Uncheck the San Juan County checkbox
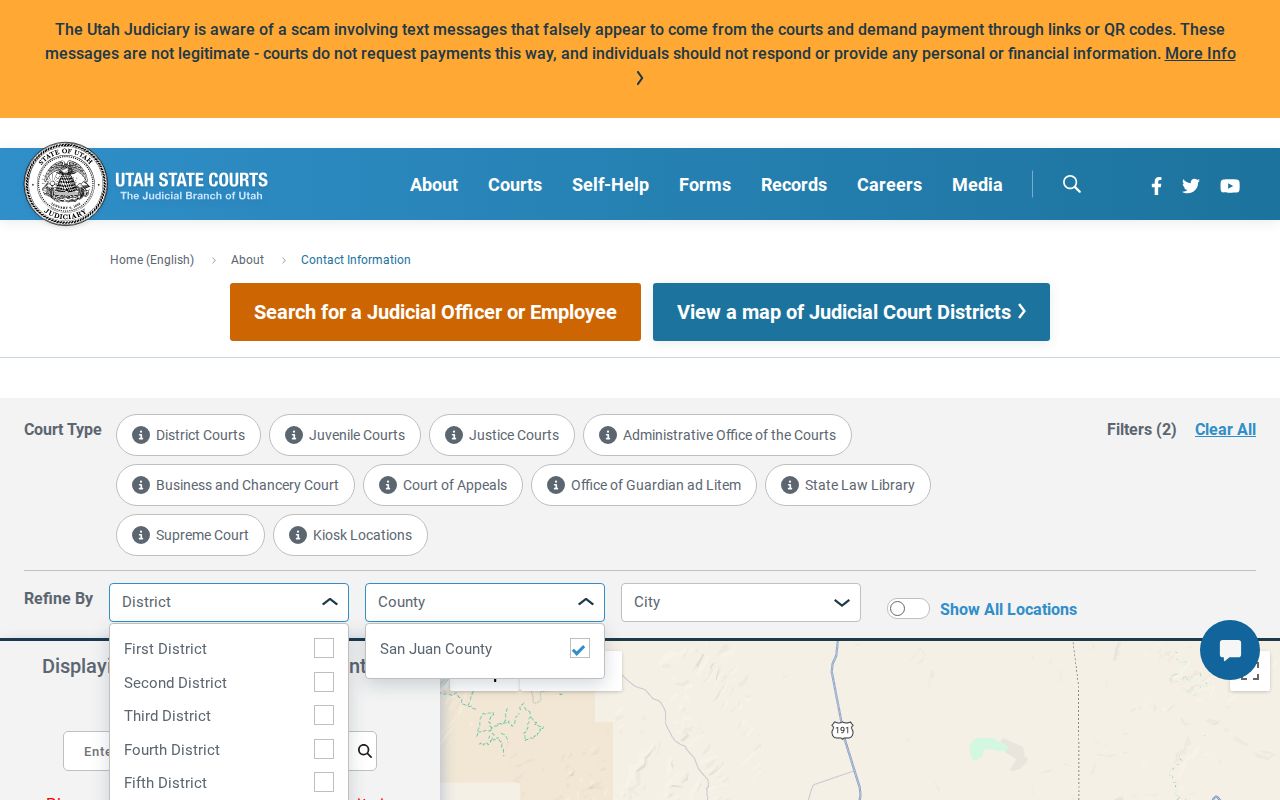1280x800 pixels. (580, 649)
